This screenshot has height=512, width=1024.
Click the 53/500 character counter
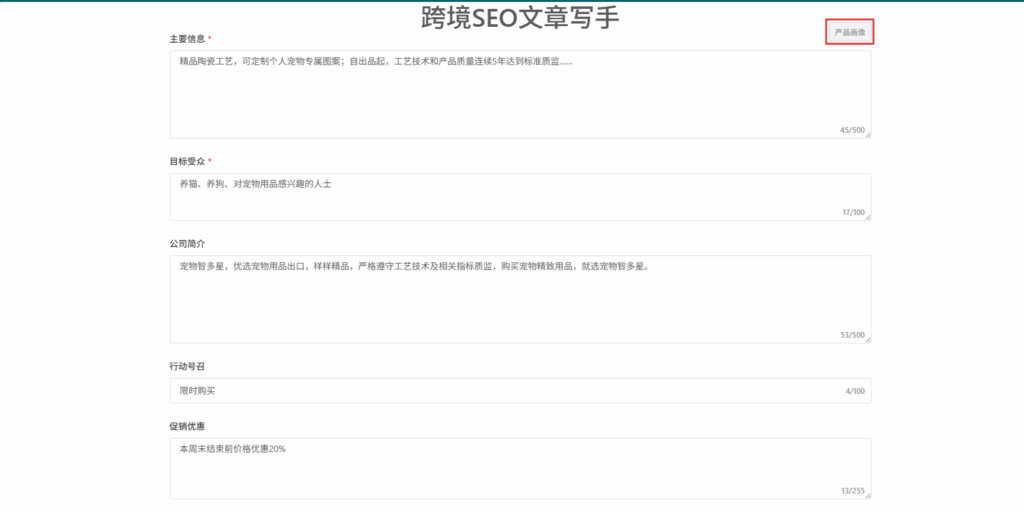coord(851,335)
